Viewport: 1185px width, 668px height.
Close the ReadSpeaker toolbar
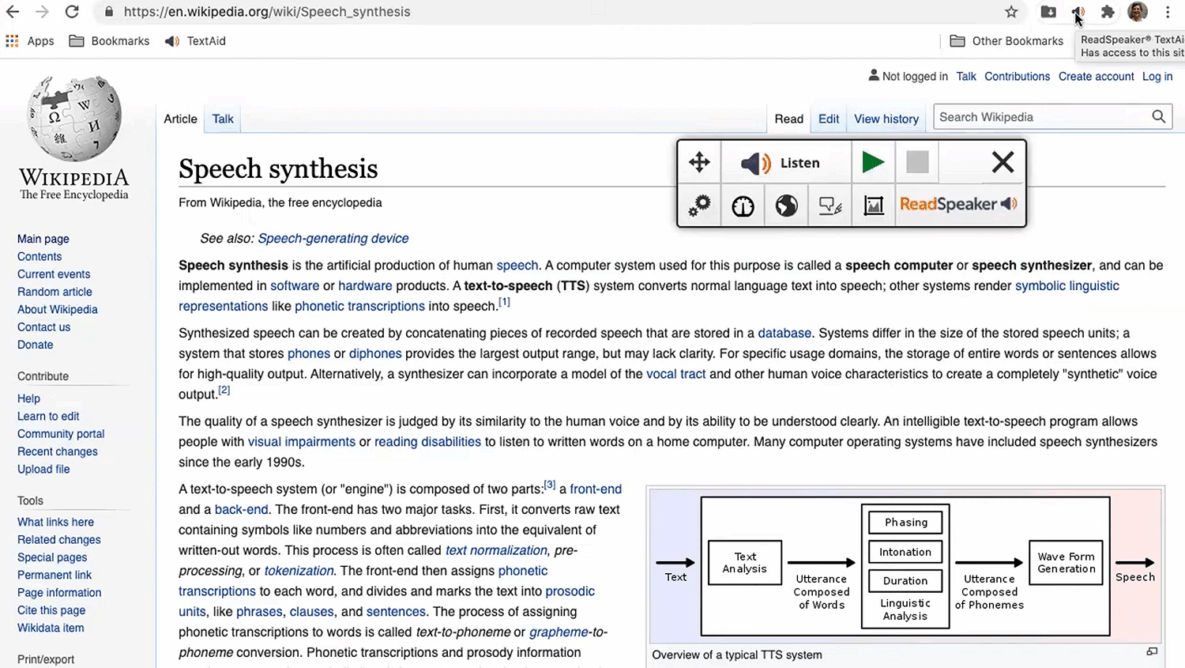click(1002, 162)
